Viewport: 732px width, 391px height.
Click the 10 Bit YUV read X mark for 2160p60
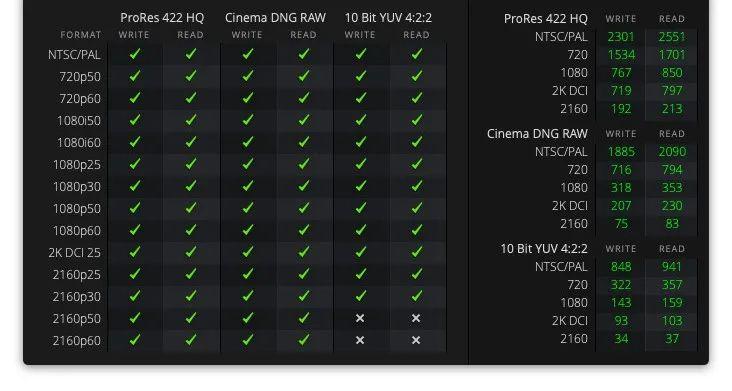pos(416,340)
